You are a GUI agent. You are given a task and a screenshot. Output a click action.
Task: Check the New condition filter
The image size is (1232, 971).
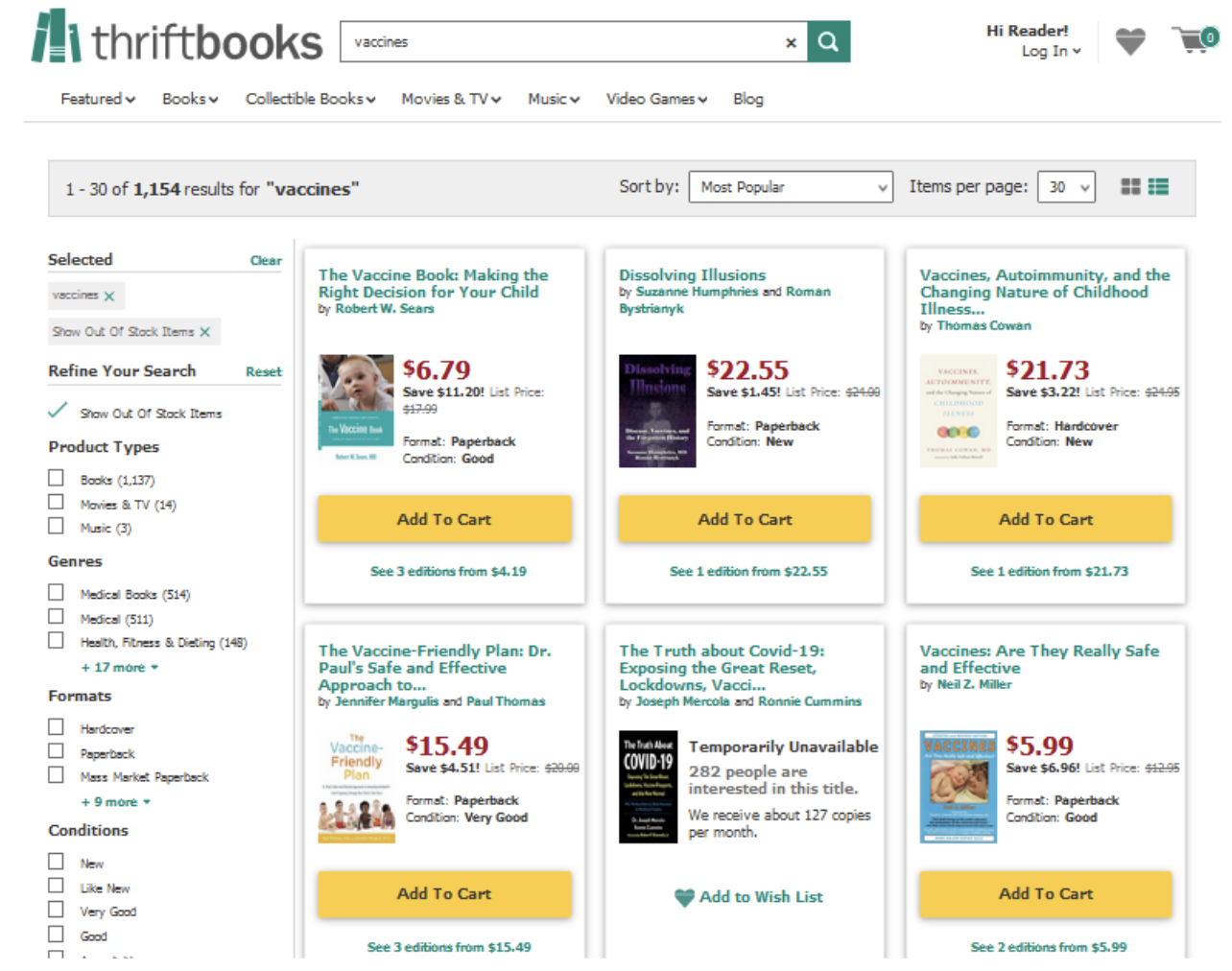tap(57, 861)
